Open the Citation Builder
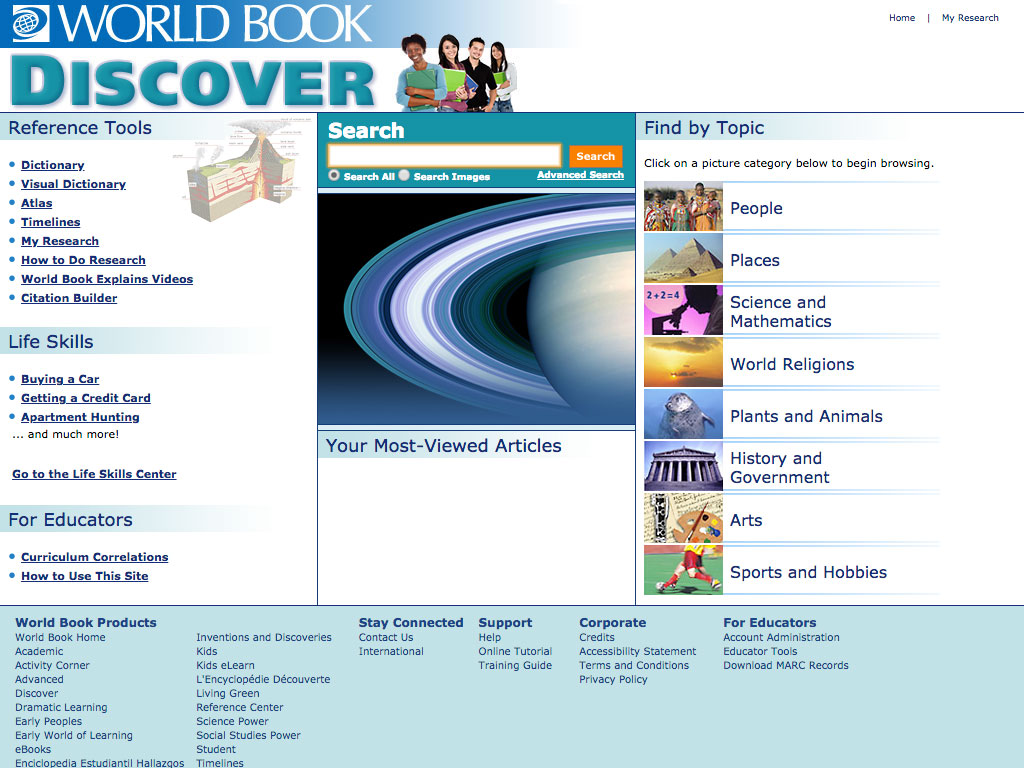This screenshot has height=768, width=1024. [x=69, y=298]
